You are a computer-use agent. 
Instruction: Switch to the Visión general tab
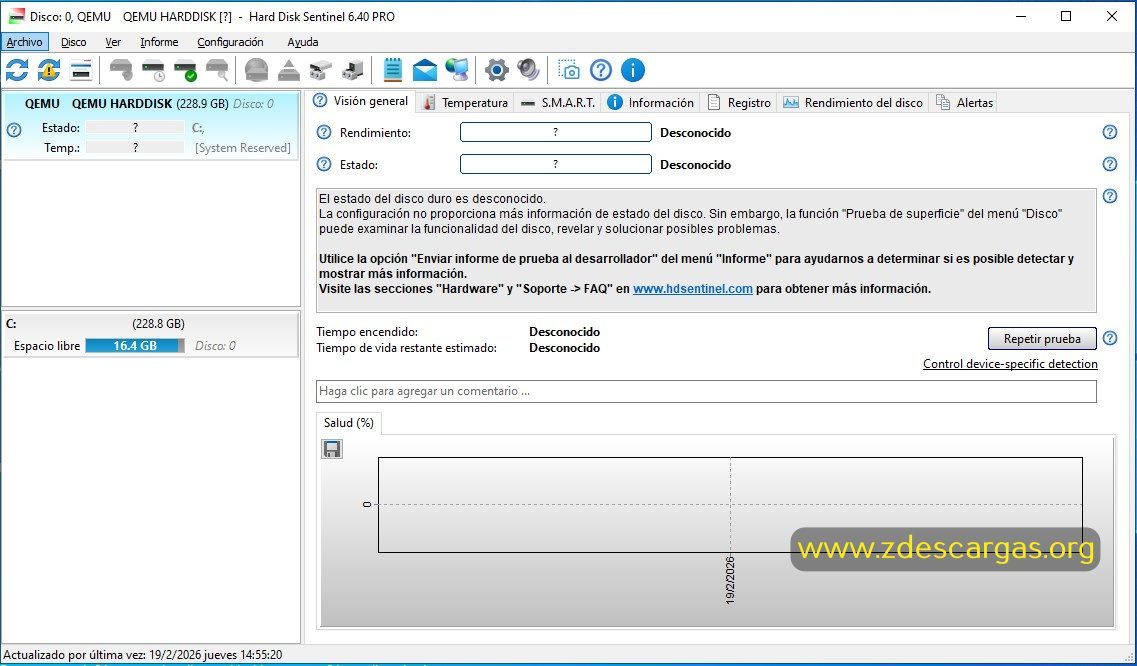click(x=362, y=102)
